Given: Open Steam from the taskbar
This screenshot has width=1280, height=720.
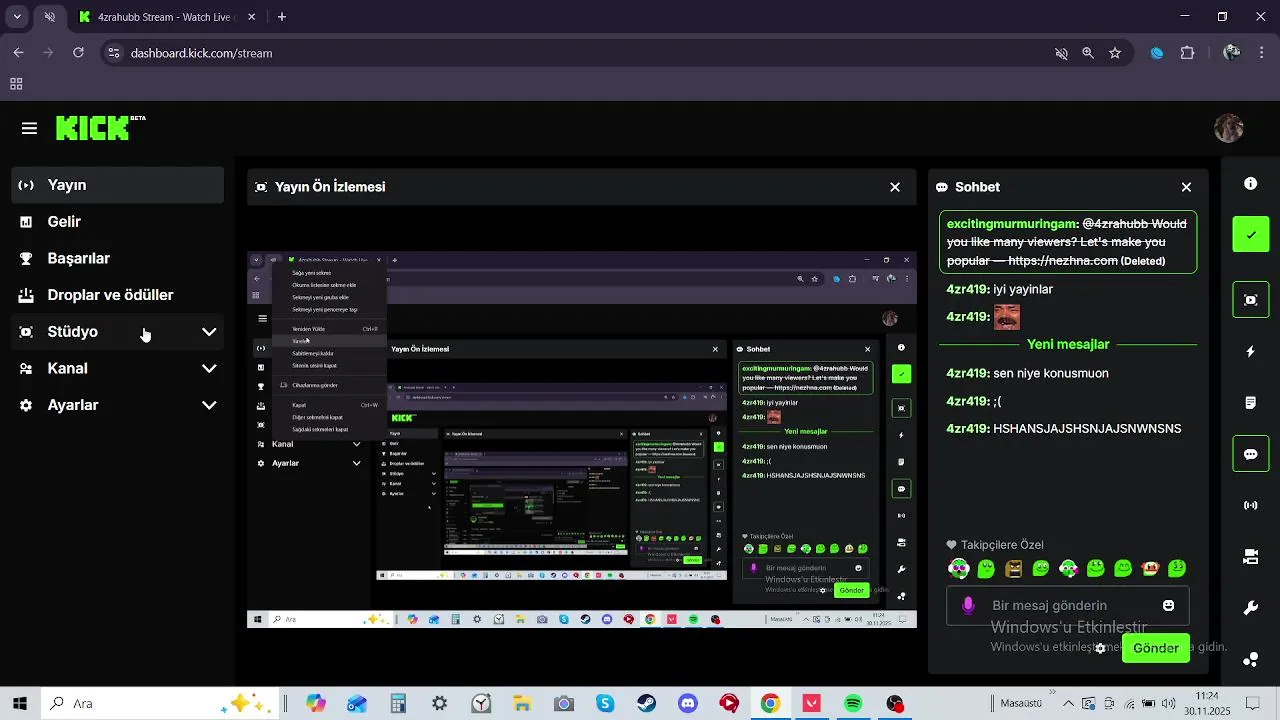Looking at the screenshot, I should (x=647, y=703).
